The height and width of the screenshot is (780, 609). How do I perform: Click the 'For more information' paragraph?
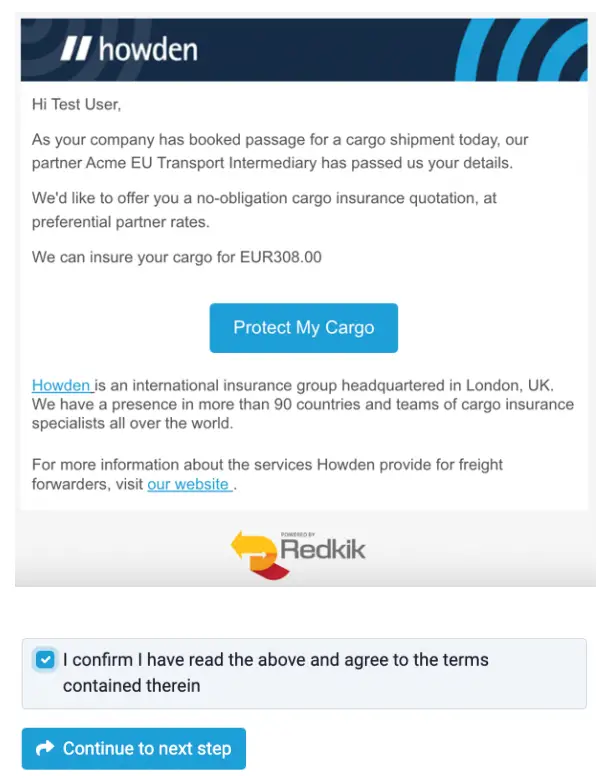(267, 474)
